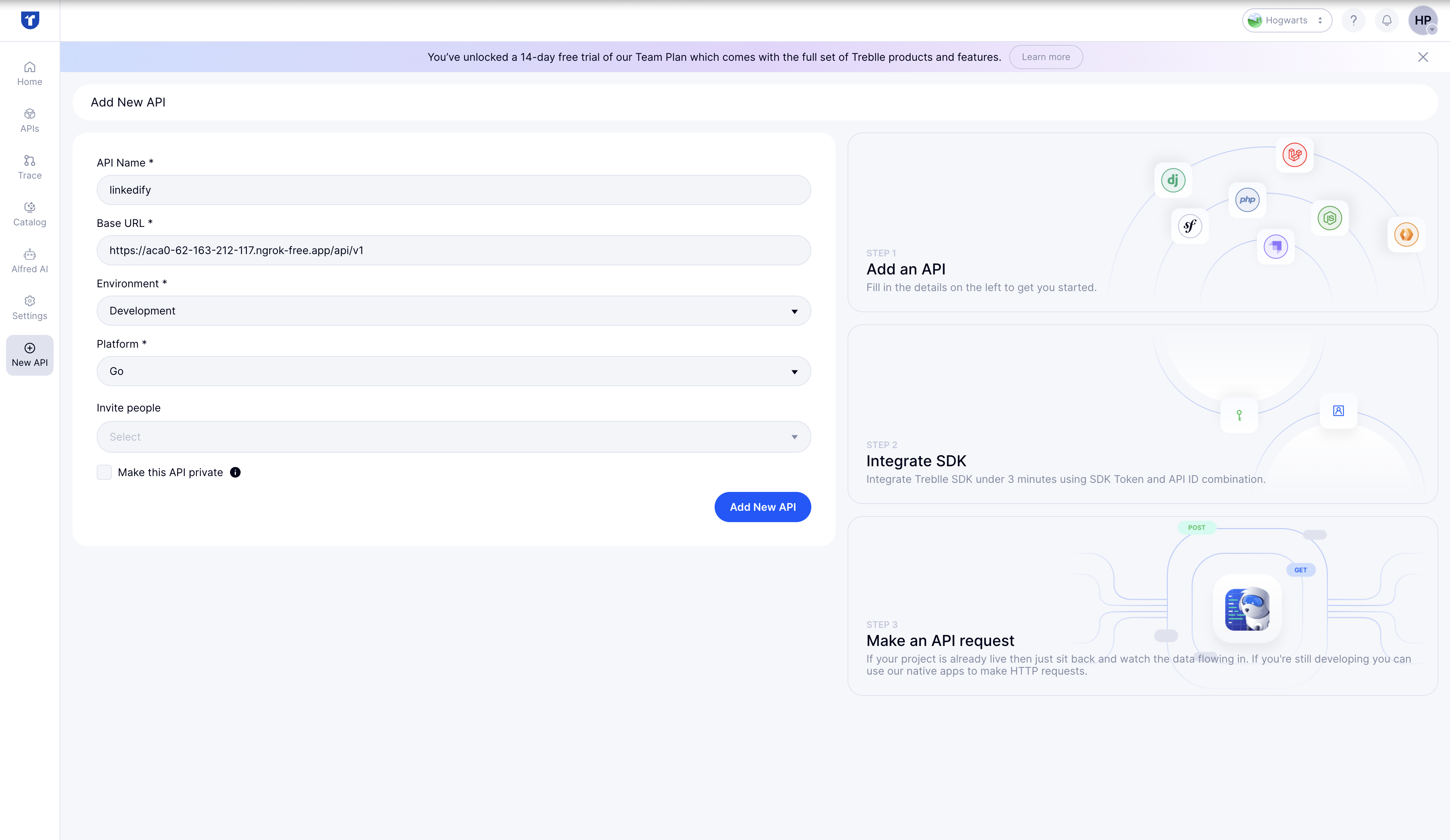Enable Make this API private checkbox
Screen dimensions: 1450x840
click(104, 473)
